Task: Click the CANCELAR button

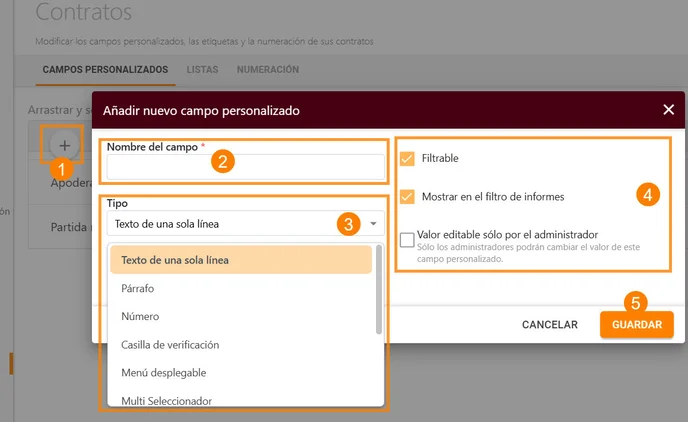Action: click(550, 325)
